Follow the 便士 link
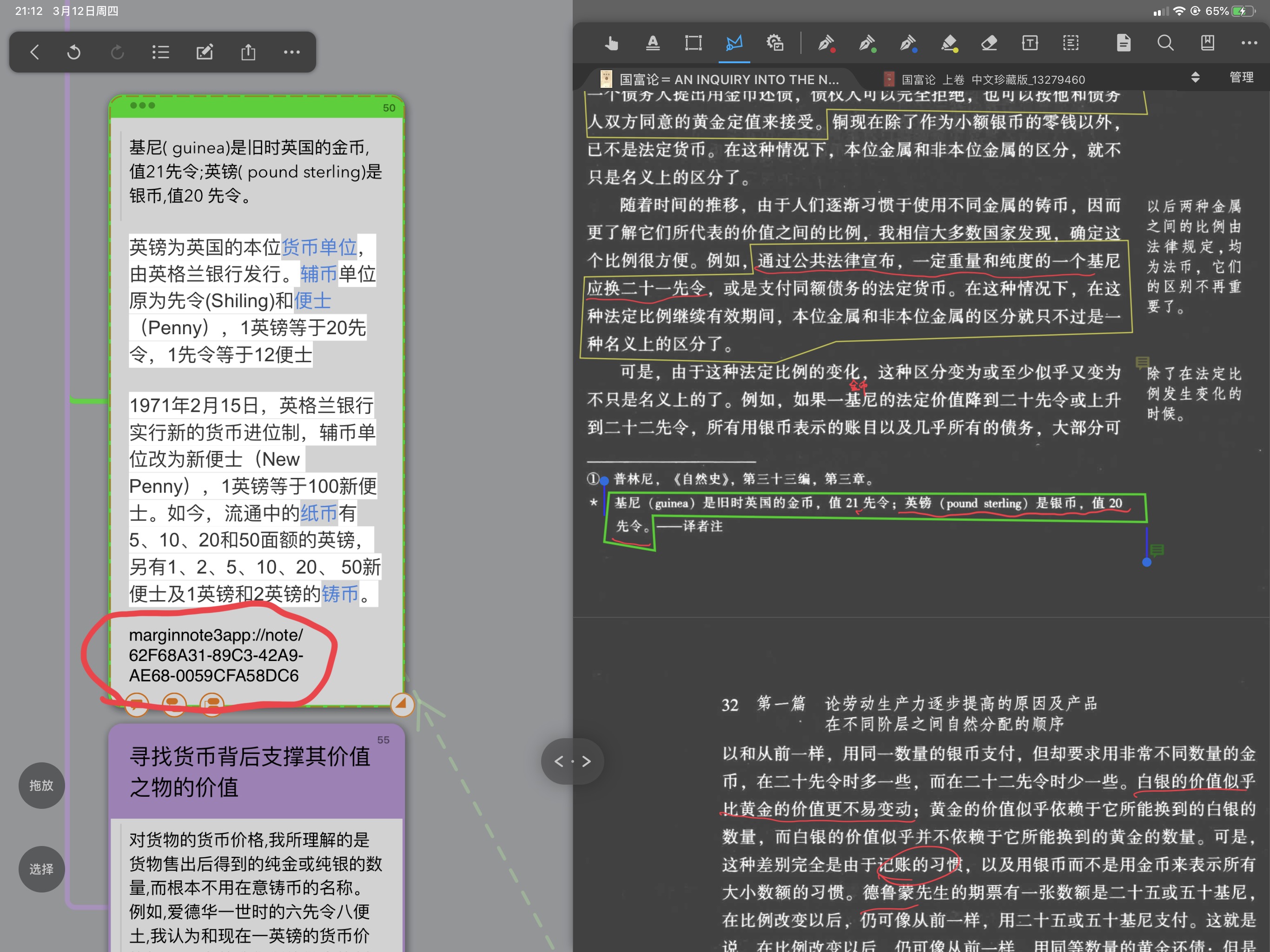The height and width of the screenshot is (952, 1270). click(312, 301)
